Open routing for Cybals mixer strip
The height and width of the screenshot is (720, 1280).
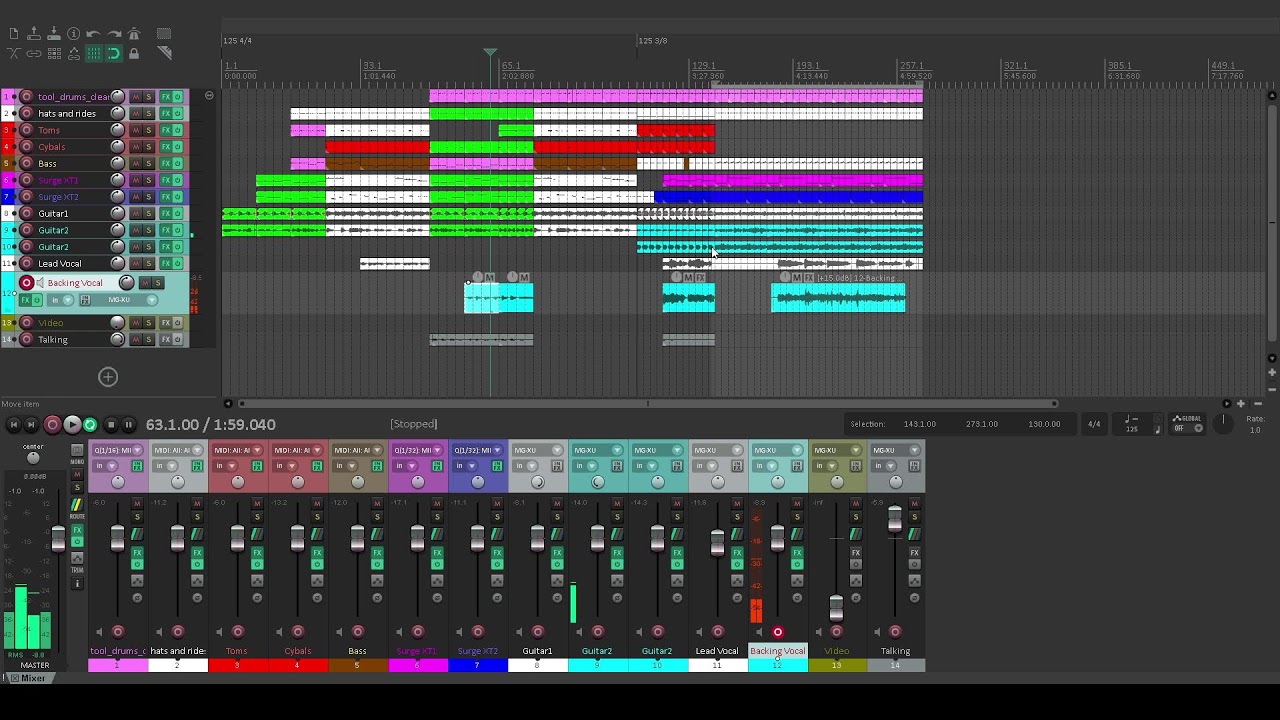317,536
